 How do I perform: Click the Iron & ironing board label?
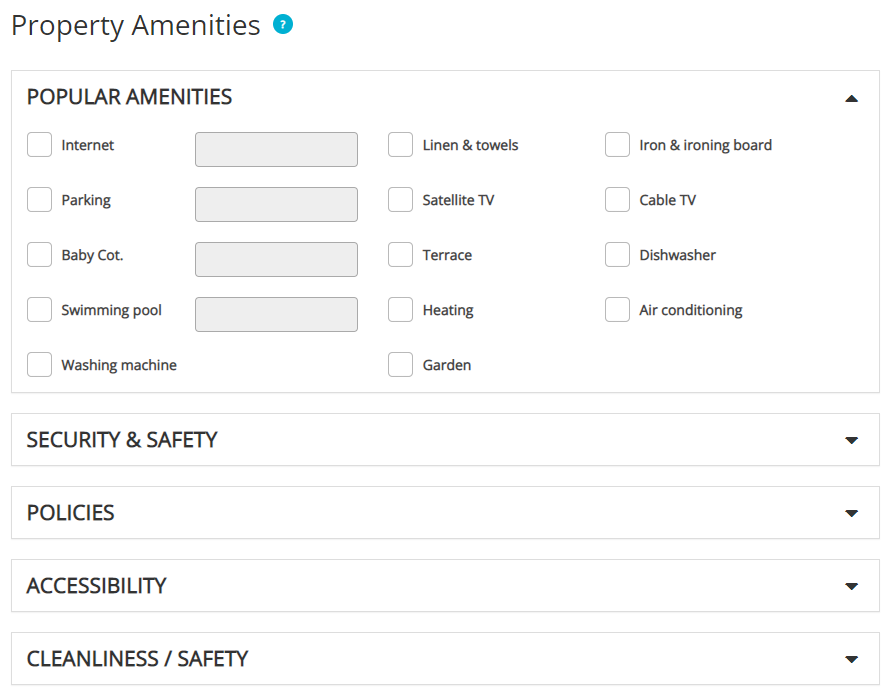point(705,145)
